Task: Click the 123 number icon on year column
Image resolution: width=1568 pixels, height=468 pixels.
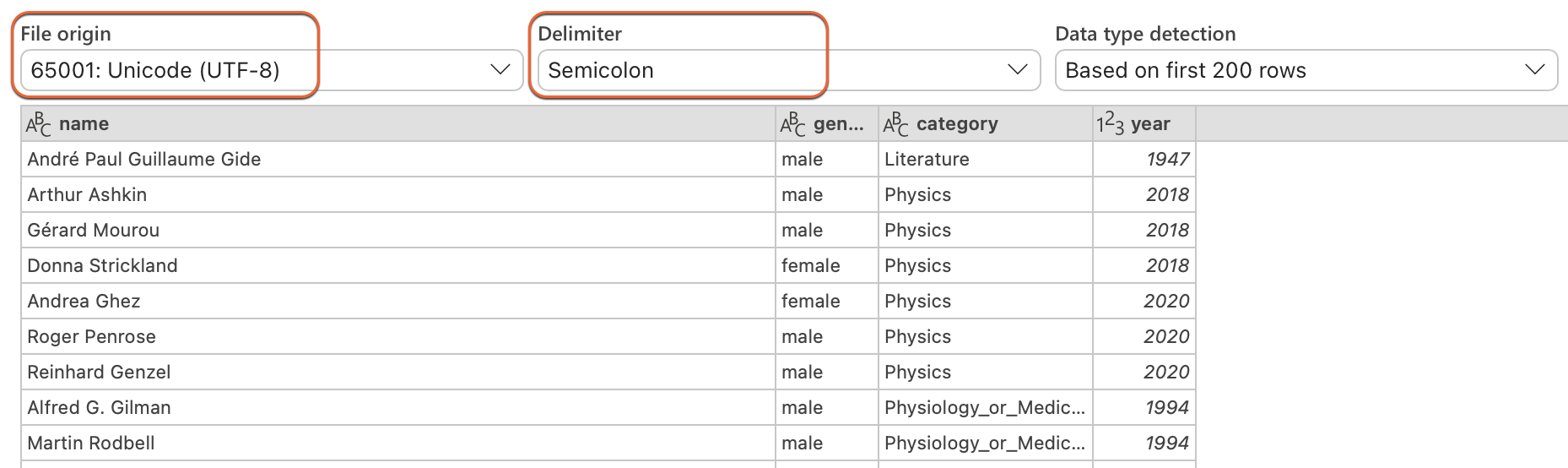Action: [1110, 124]
